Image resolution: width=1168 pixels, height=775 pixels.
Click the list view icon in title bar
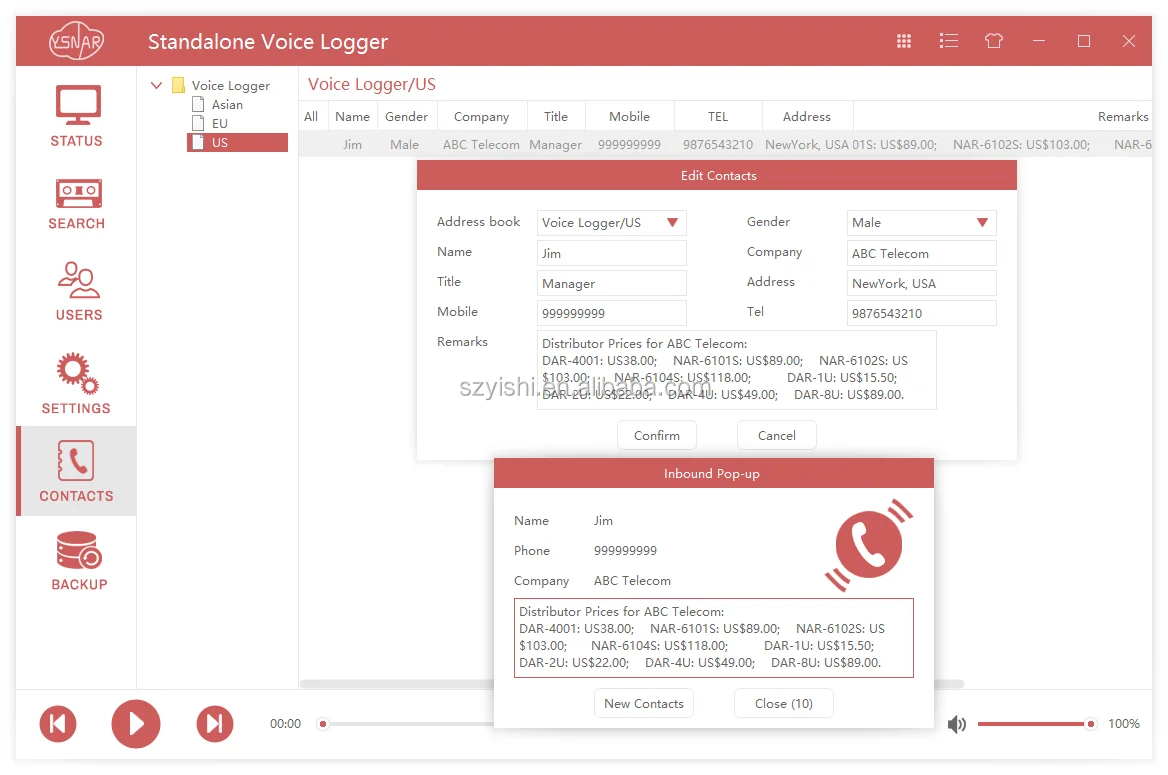click(x=948, y=41)
